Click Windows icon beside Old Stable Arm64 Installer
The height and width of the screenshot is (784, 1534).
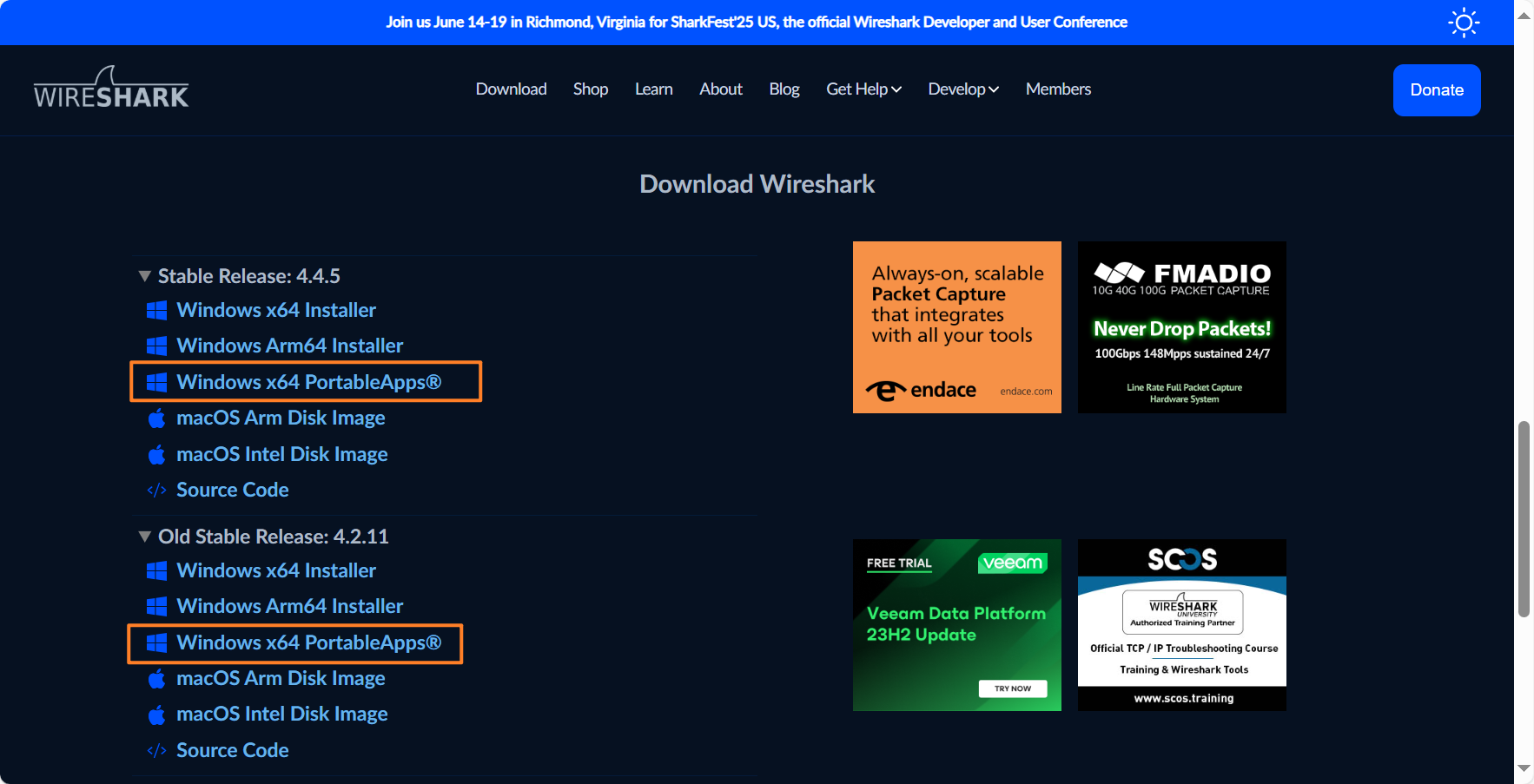156,607
